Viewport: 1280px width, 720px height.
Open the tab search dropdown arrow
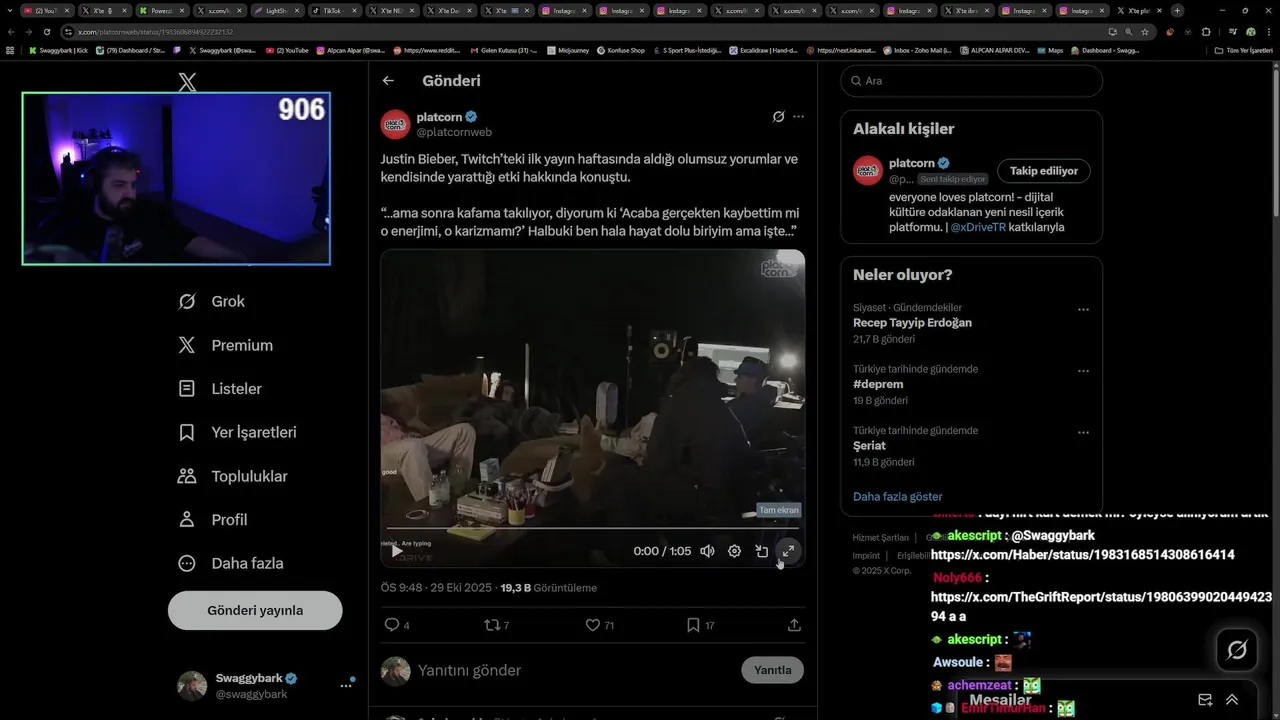[x=12, y=10]
